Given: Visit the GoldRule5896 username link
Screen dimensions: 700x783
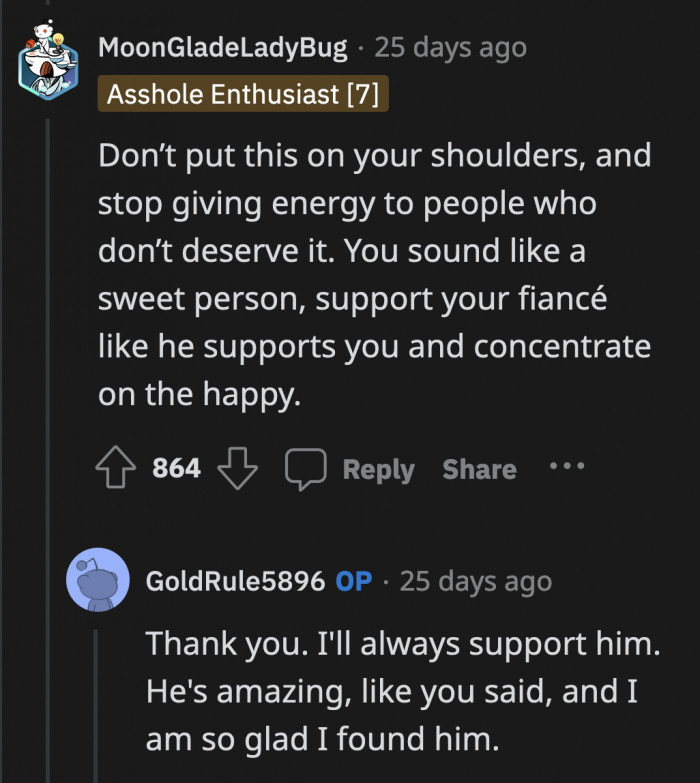Looking at the screenshot, I should pyautogui.click(x=235, y=581).
